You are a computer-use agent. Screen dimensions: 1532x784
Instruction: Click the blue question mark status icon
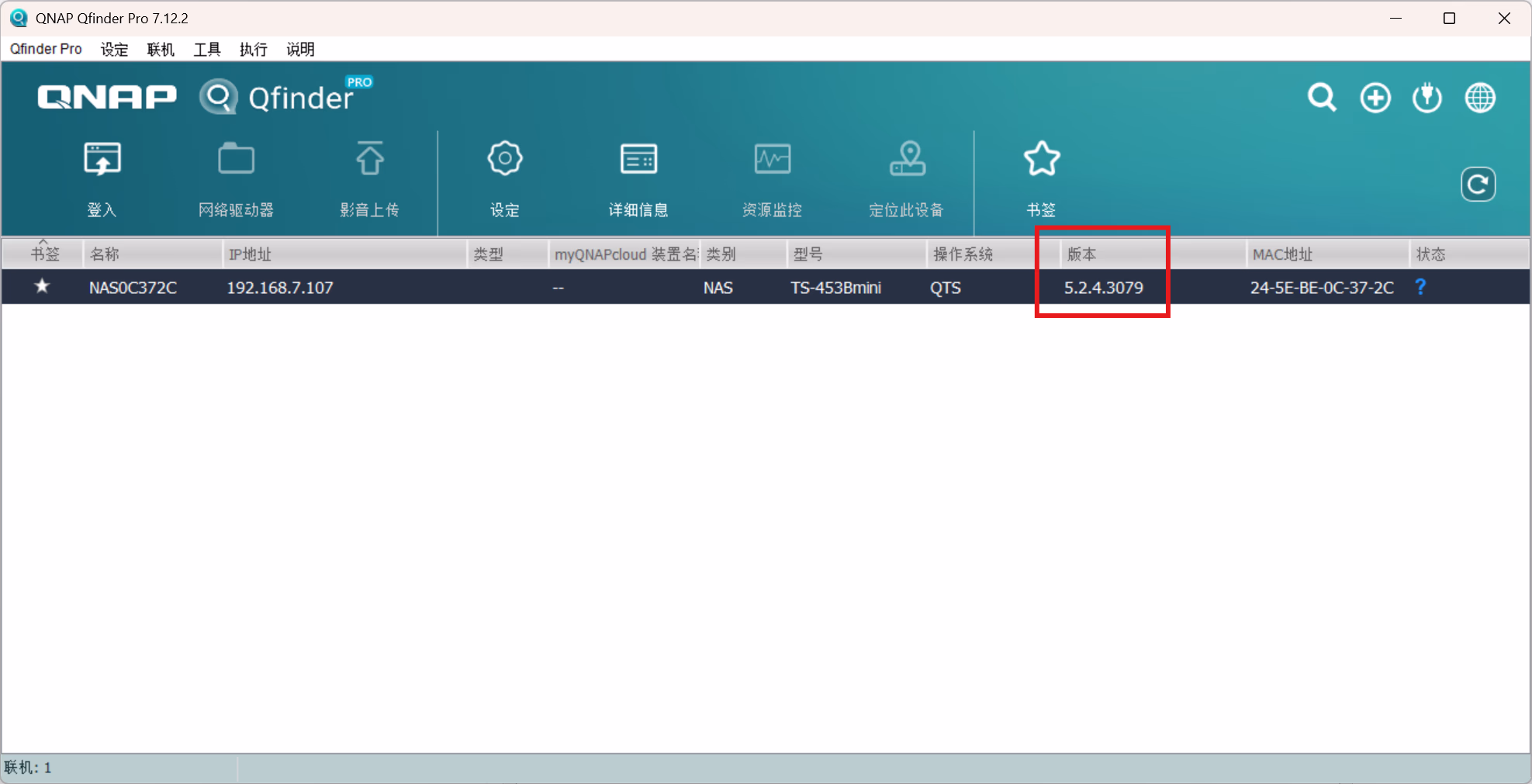(1420, 287)
